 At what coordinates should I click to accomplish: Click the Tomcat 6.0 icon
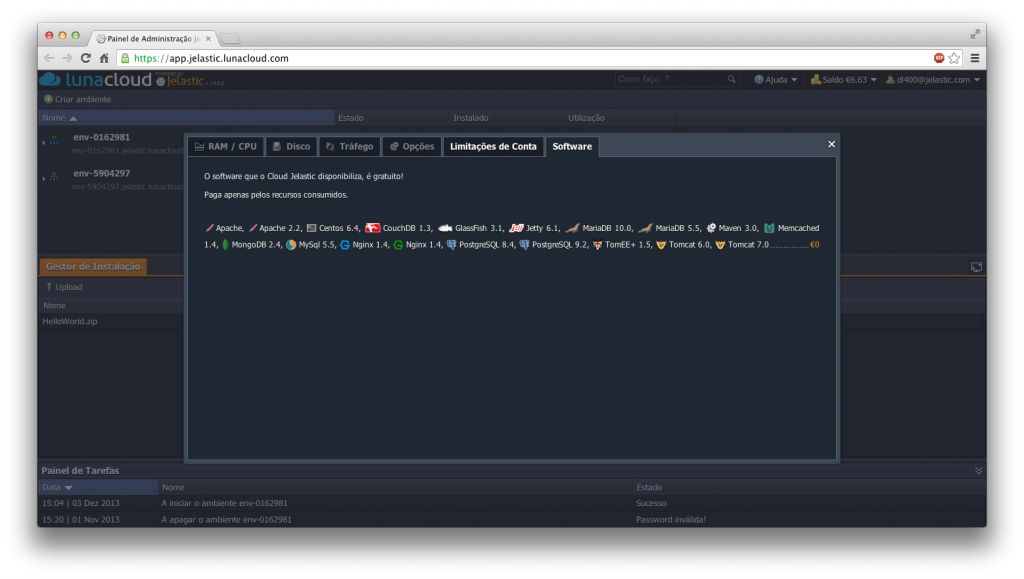pos(661,245)
